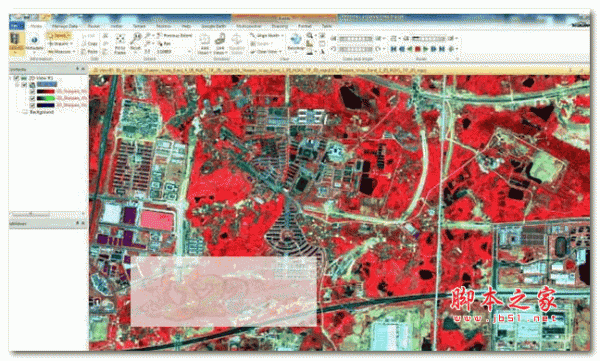Close the Contents panel
Screen dimensions: 600x361
click(83, 69)
